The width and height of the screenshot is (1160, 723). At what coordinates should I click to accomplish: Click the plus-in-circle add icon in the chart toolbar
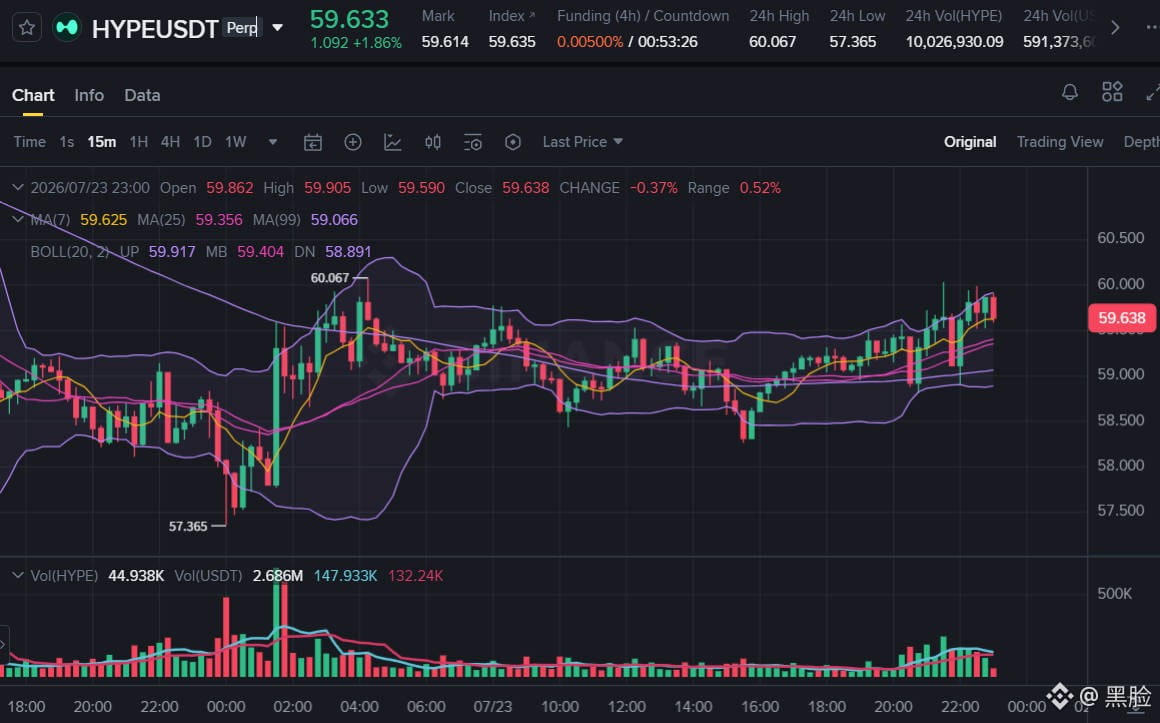(353, 142)
